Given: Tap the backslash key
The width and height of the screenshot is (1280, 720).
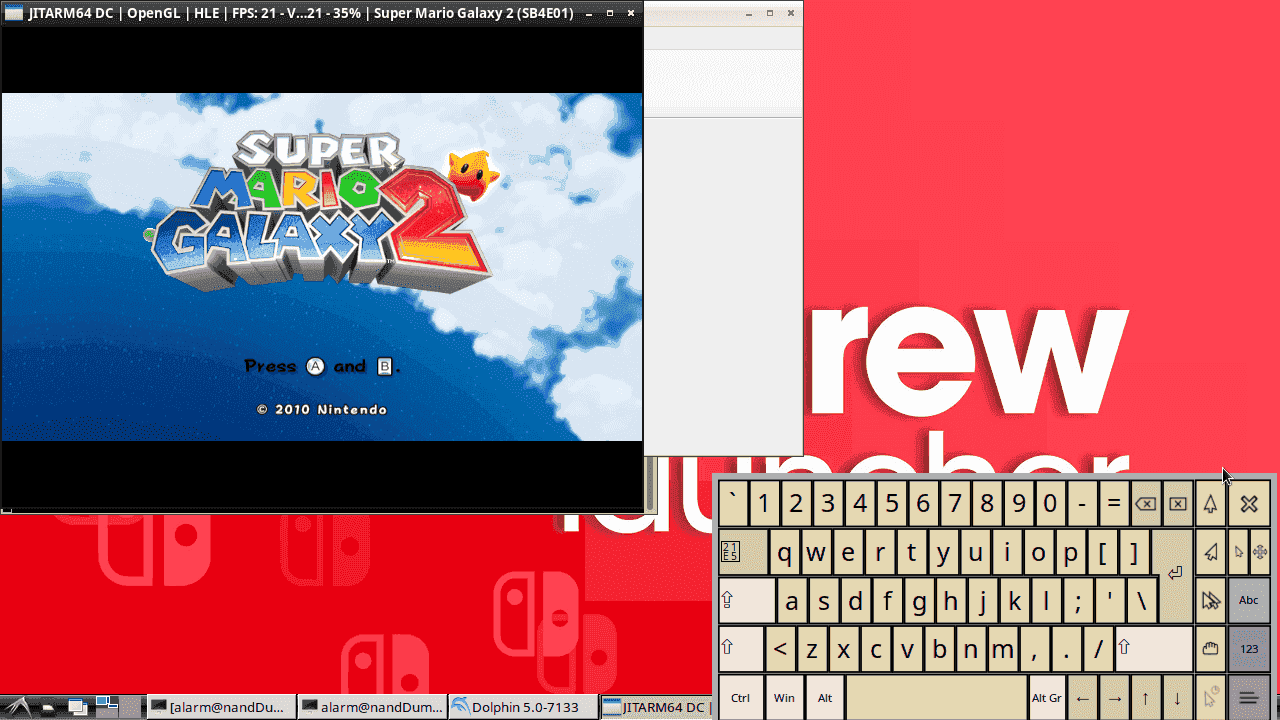Looking at the screenshot, I should pyautogui.click(x=1142, y=600).
